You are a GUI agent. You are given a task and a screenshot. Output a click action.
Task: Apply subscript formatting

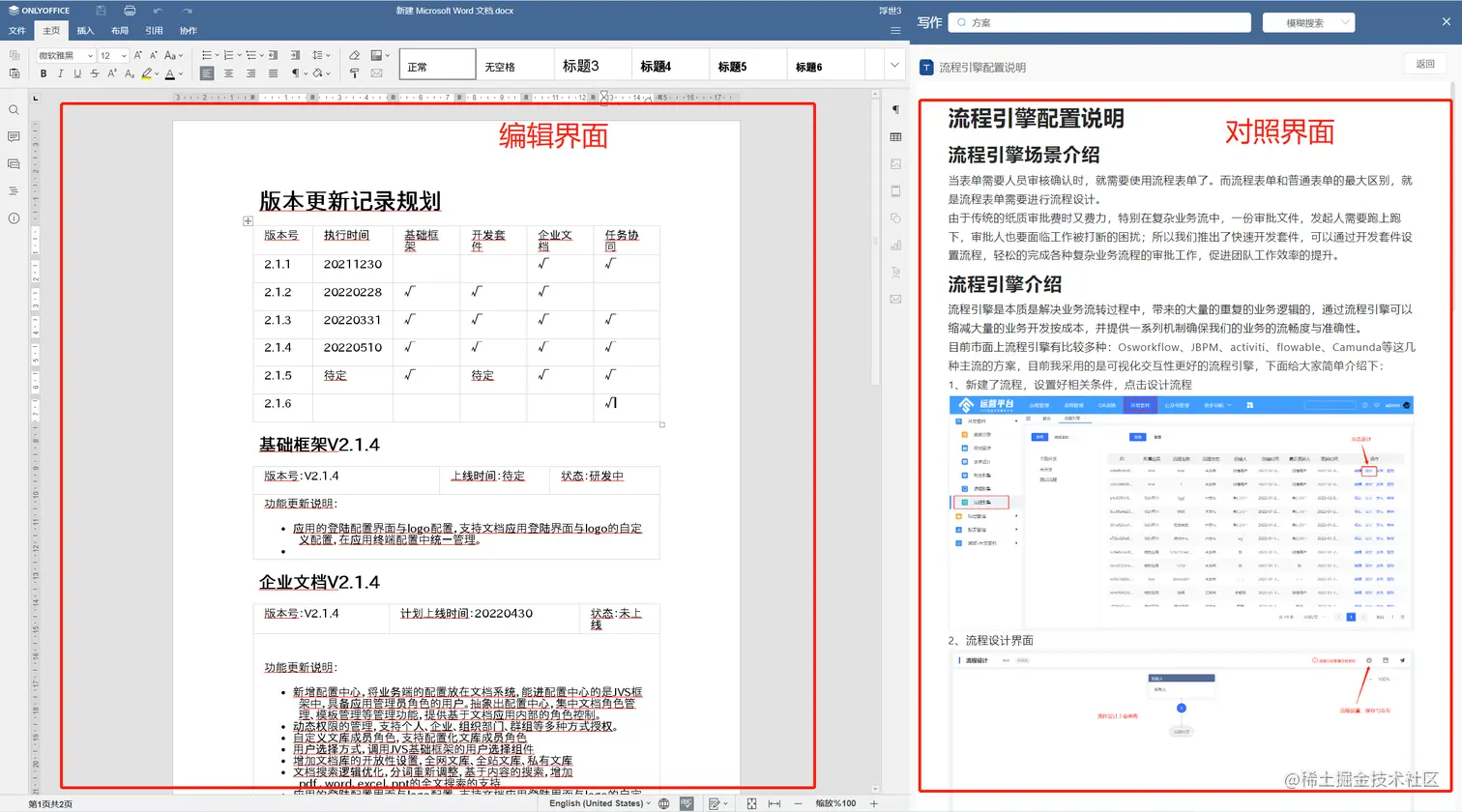tap(128, 73)
